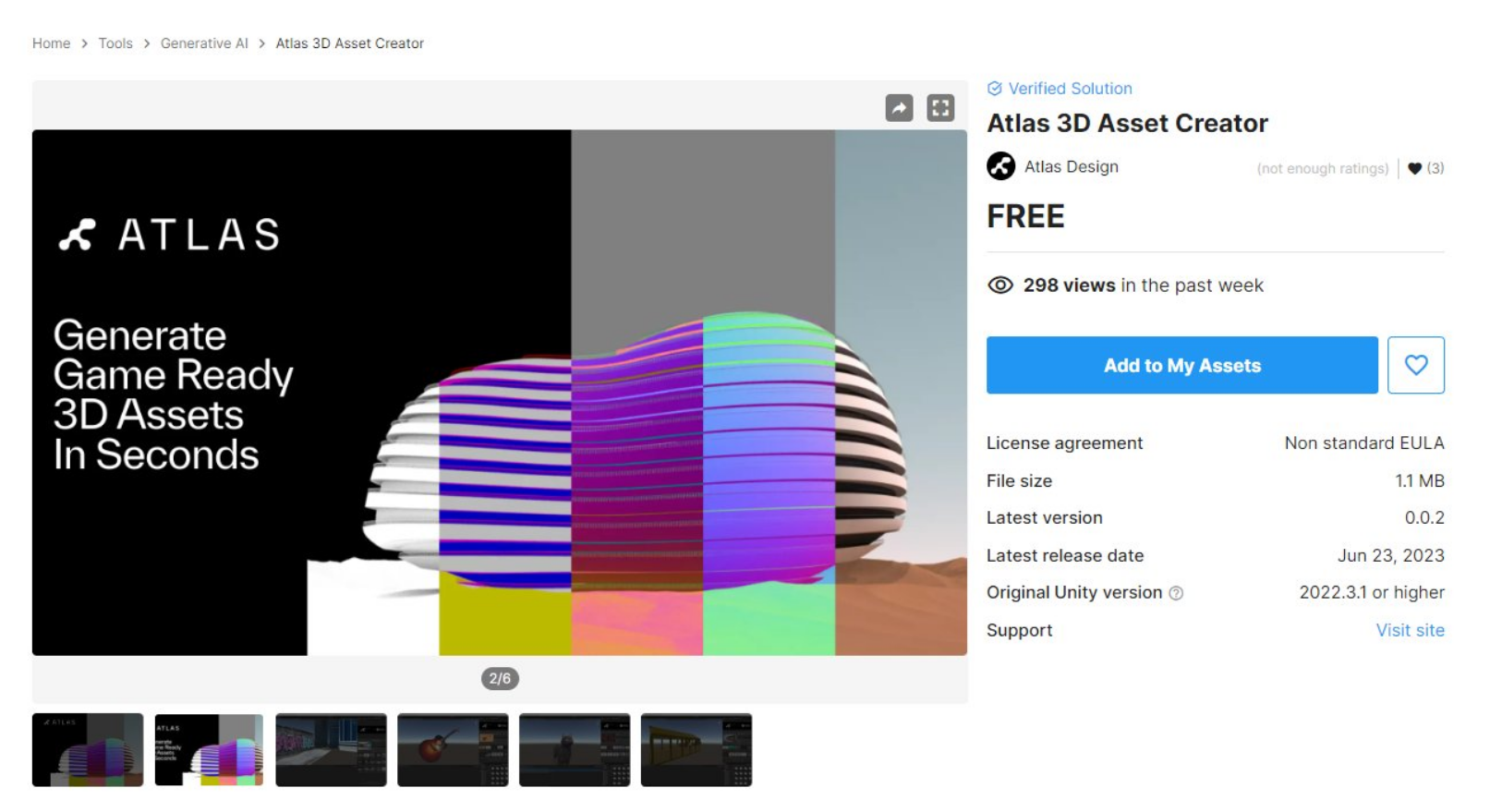
Task: Select the sixth thumbnail showing wooden structure
Action: pyautogui.click(x=697, y=750)
